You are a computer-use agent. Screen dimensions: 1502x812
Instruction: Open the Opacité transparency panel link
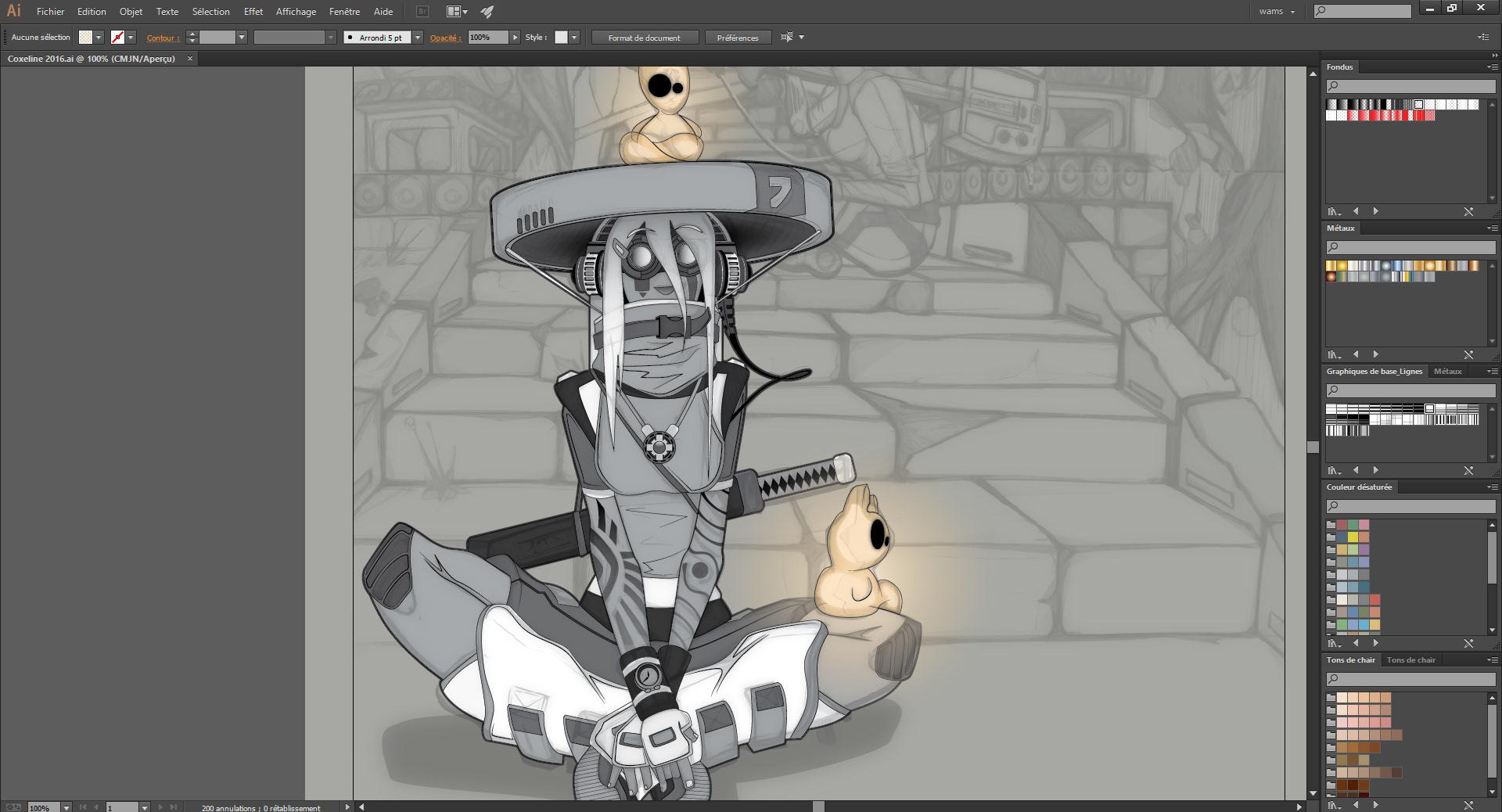tap(445, 38)
